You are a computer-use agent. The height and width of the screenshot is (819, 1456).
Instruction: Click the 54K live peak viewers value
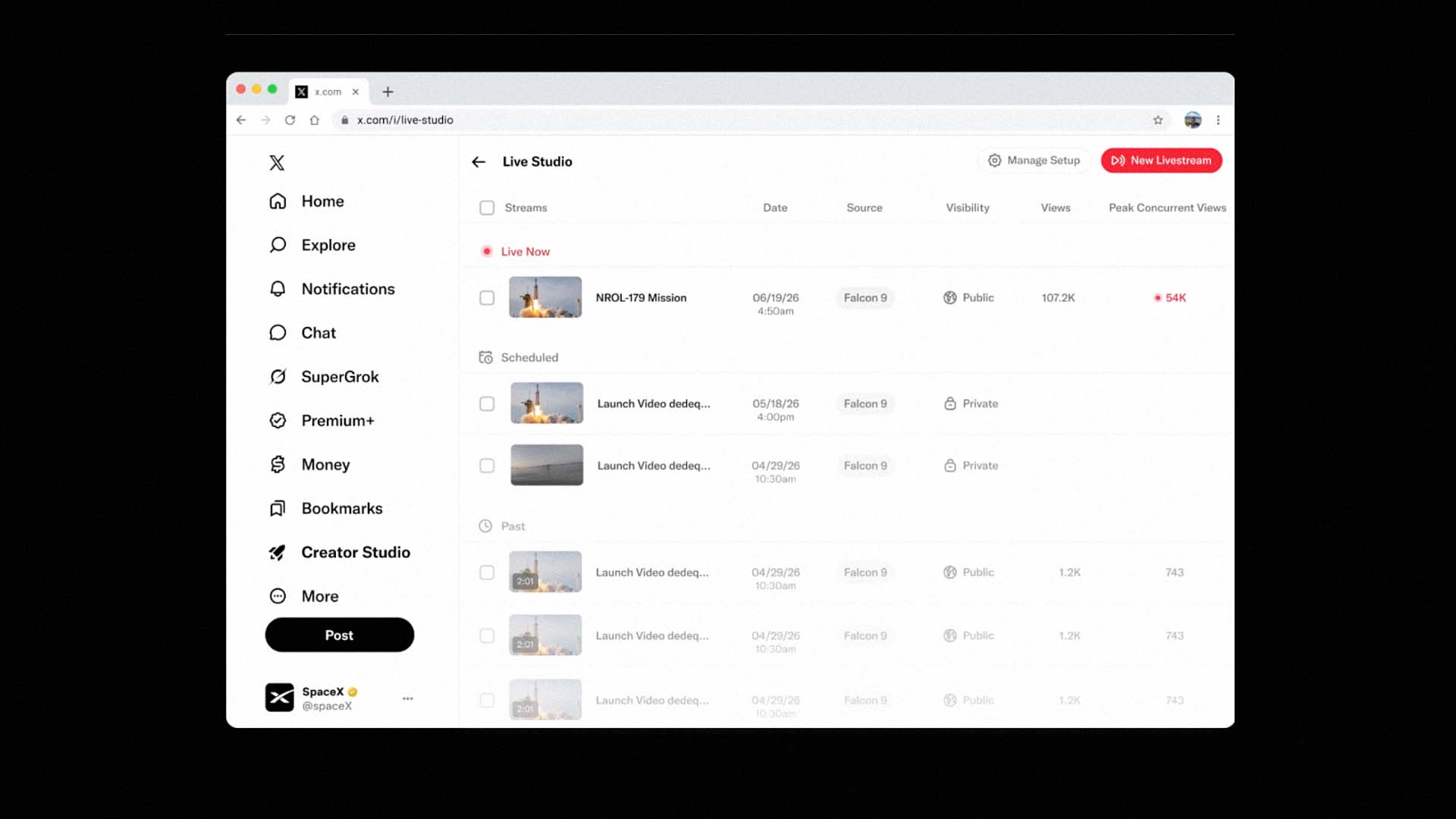click(1175, 298)
